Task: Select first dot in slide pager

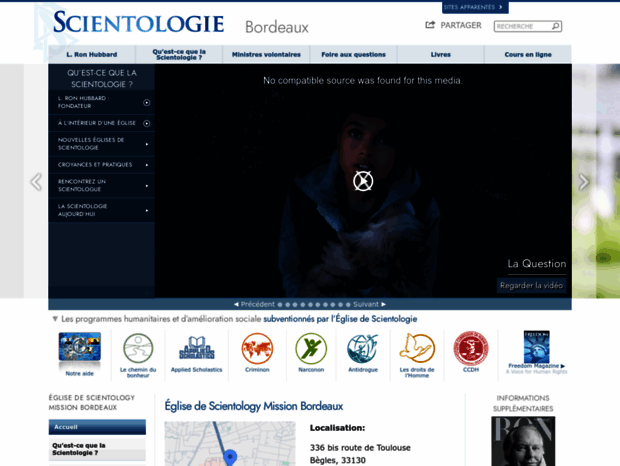Action: (x=280, y=305)
